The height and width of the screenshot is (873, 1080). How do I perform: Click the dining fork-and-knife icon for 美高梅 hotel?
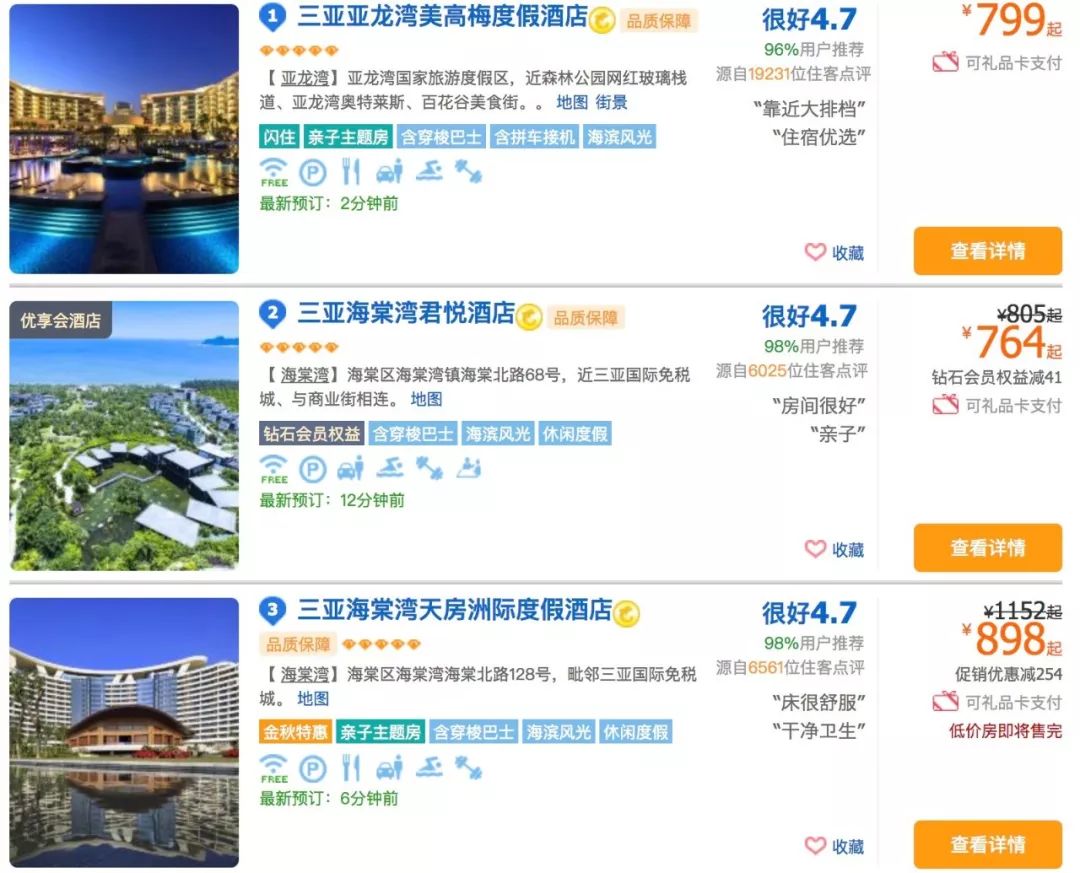[350, 171]
